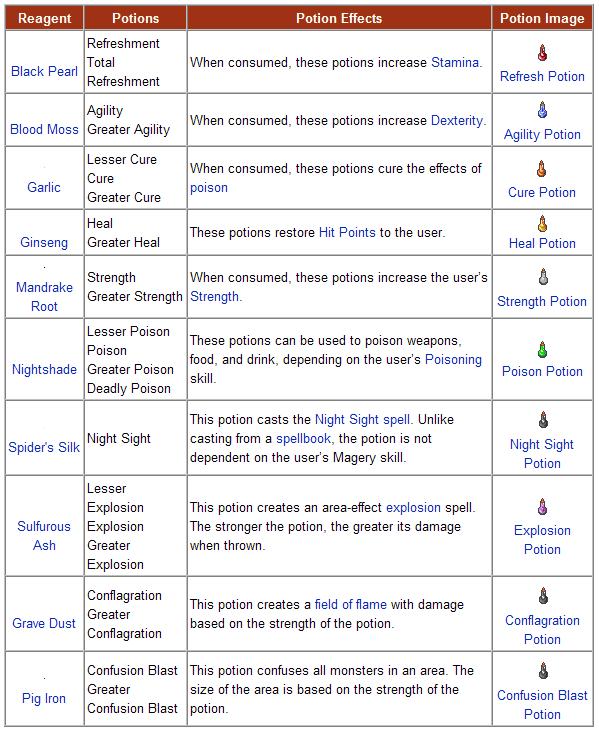Click the red Refresh Potion bottle icon

[x=542, y=53]
